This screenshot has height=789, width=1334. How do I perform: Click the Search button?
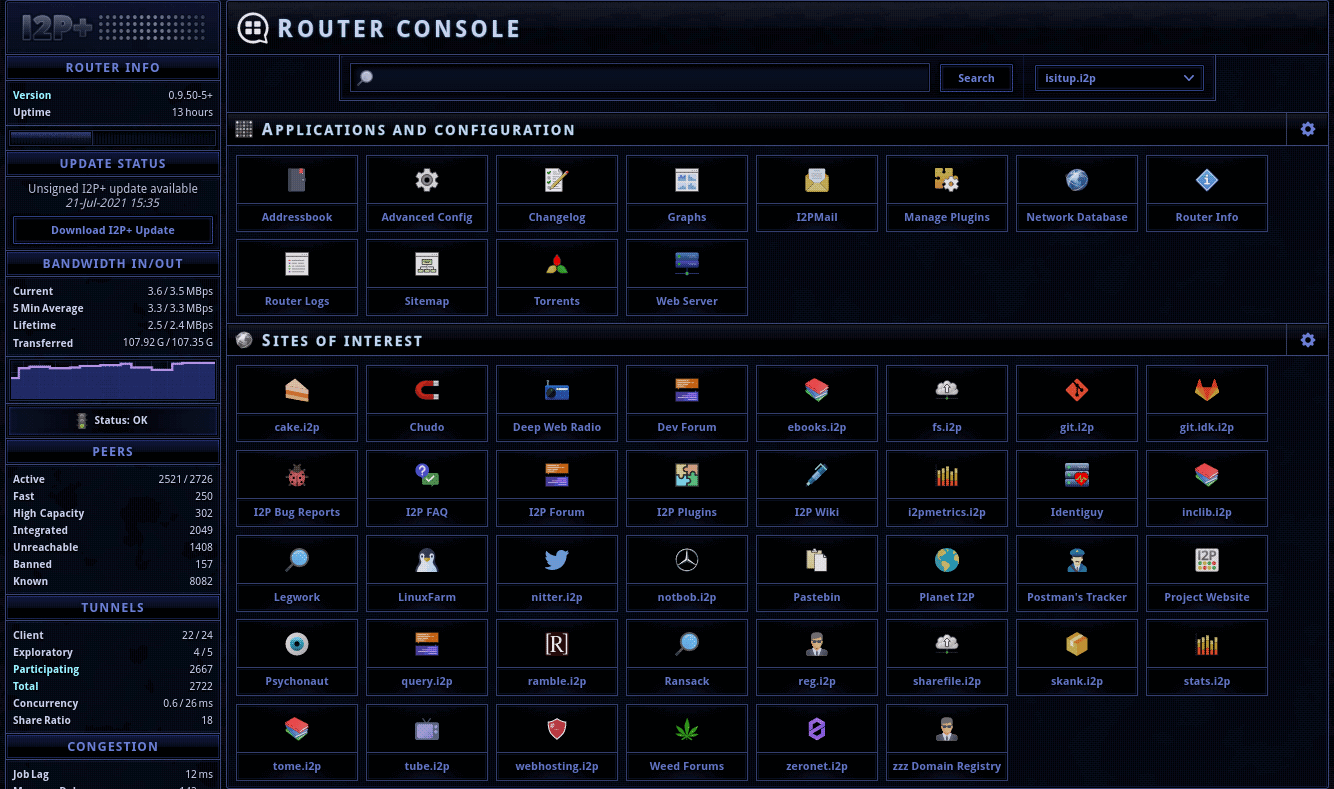(x=976, y=78)
